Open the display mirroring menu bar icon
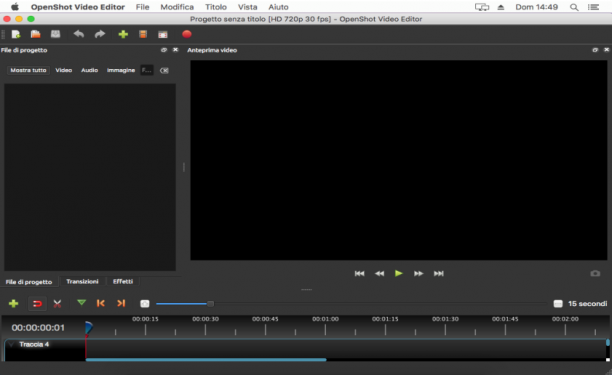This screenshot has width=612, height=375. [x=482, y=7]
